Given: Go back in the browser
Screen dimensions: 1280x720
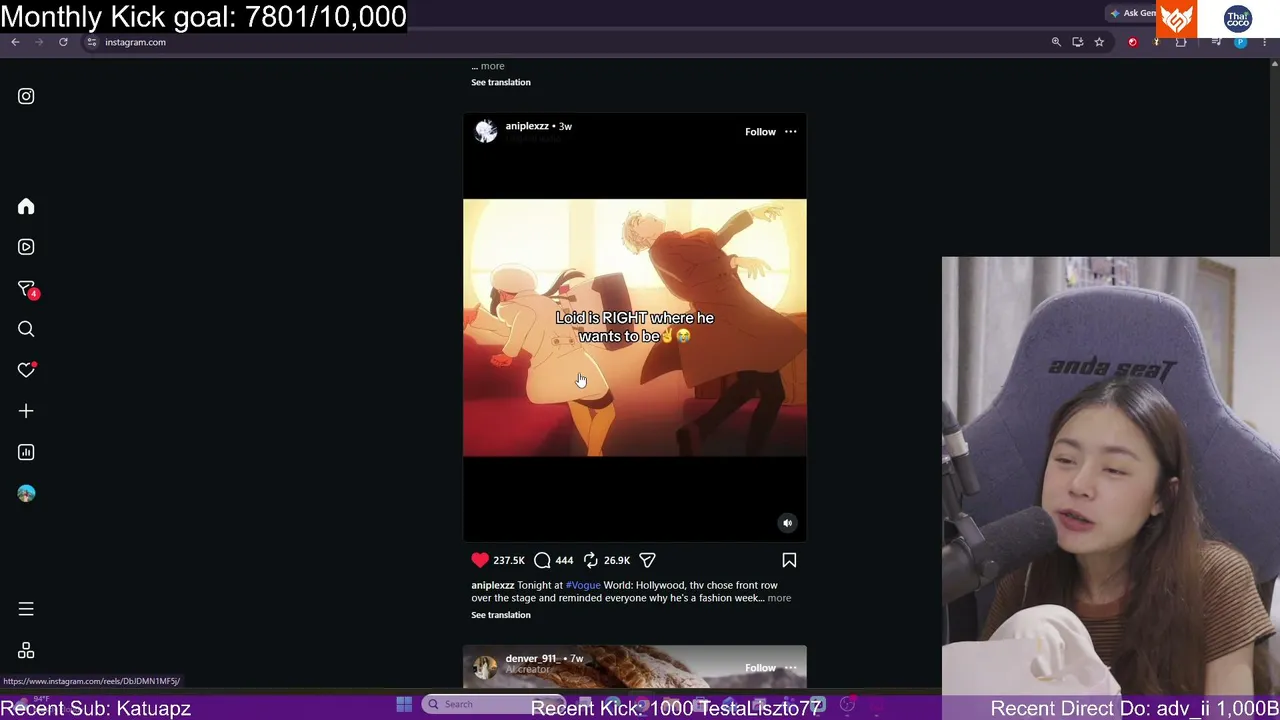Looking at the screenshot, I should [x=15, y=42].
